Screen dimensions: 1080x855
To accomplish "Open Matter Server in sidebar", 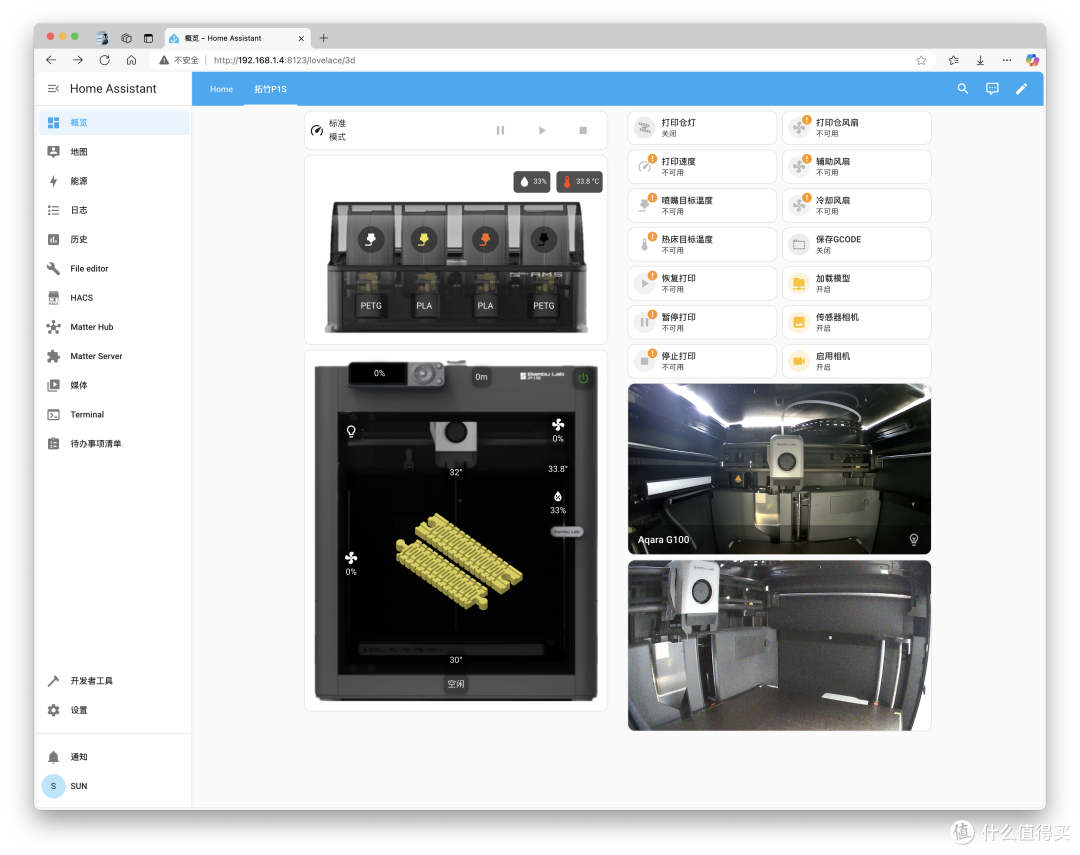I will [114, 356].
